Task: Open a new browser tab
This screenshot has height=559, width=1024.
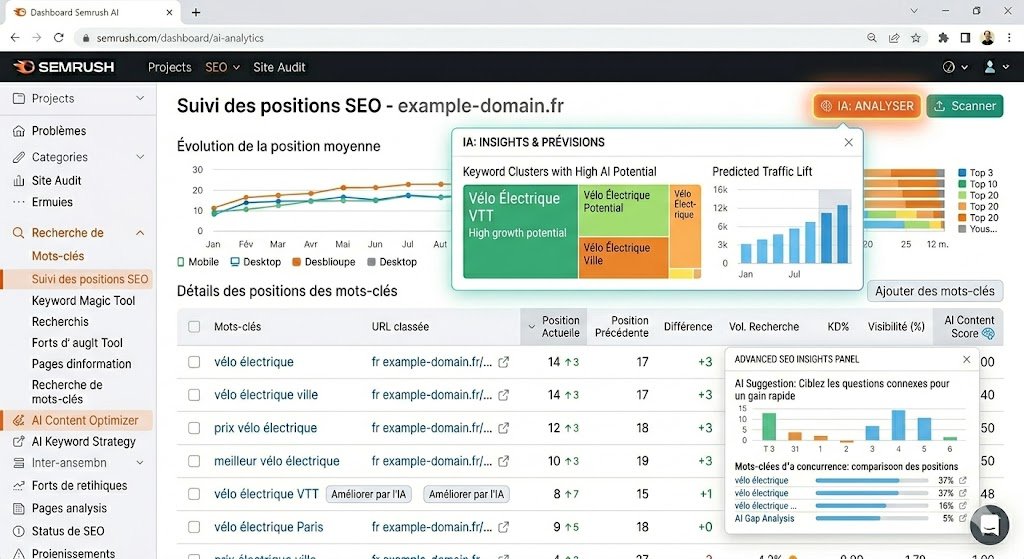Action: (196, 12)
